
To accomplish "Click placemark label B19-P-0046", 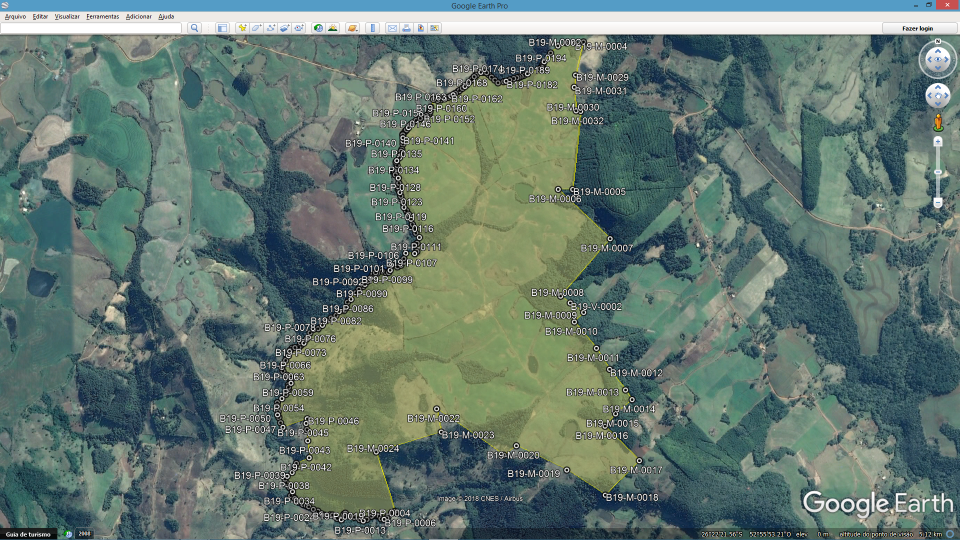I will click(x=334, y=421).
